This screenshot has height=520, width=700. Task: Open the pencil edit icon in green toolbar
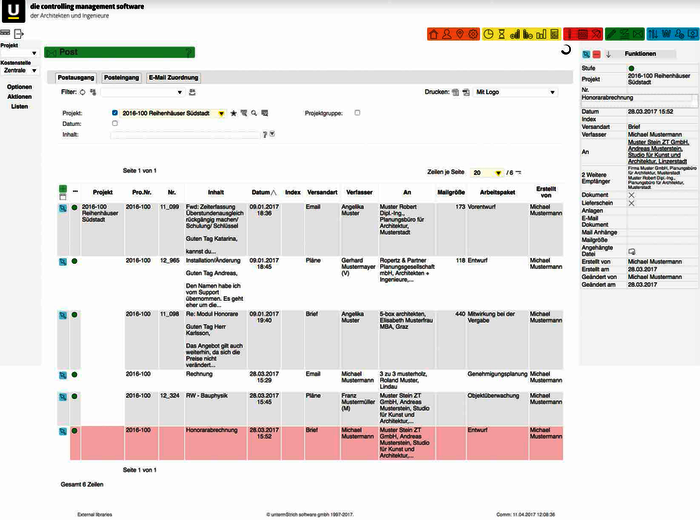click(612, 34)
